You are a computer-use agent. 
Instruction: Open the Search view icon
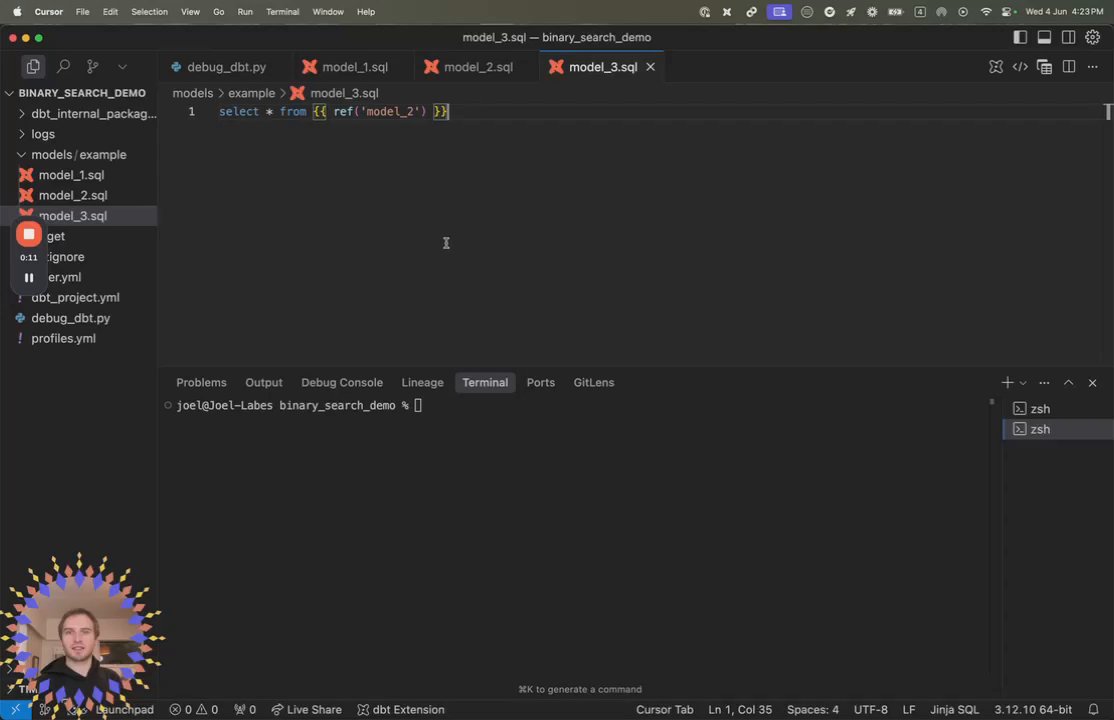click(63, 66)
